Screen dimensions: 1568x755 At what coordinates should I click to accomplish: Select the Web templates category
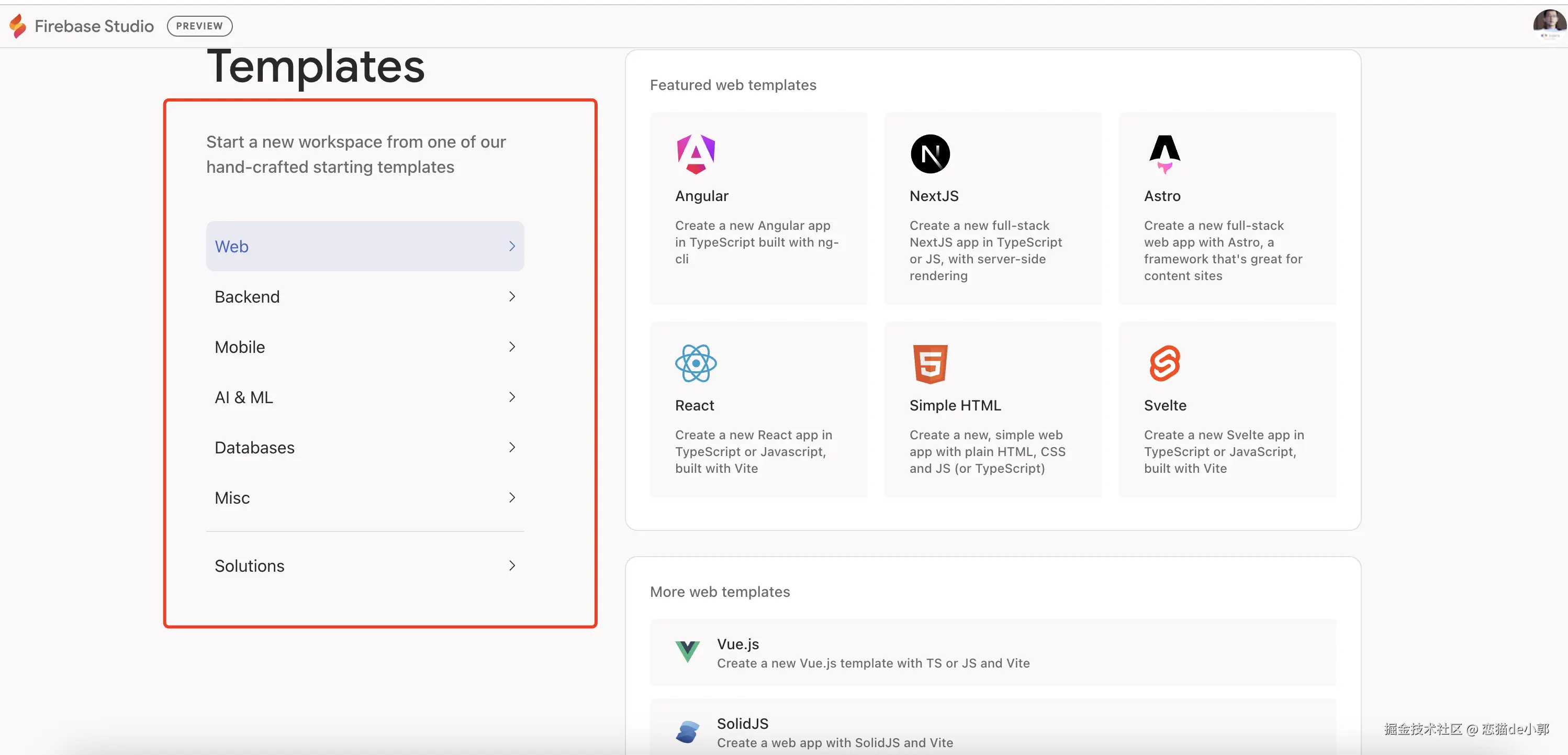click(x=364, y=247)
